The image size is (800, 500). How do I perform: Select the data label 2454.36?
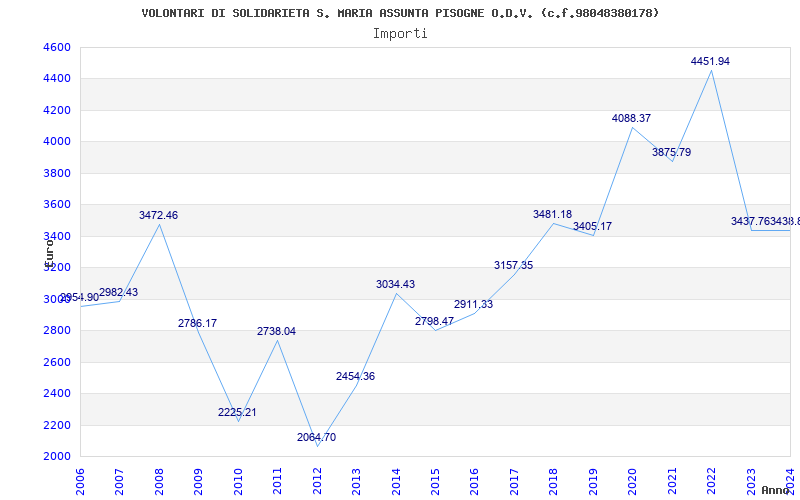point(355,376)
